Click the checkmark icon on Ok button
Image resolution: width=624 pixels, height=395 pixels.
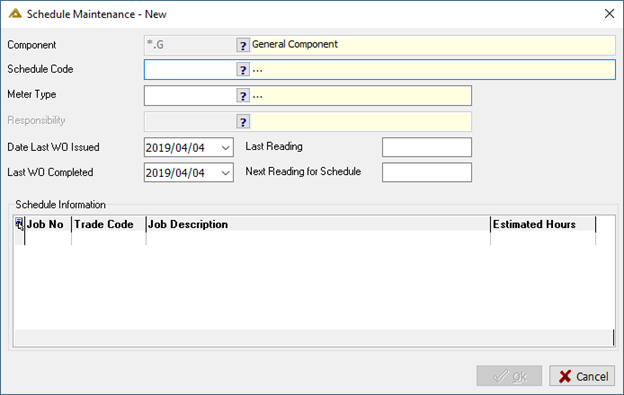point(500,376)
